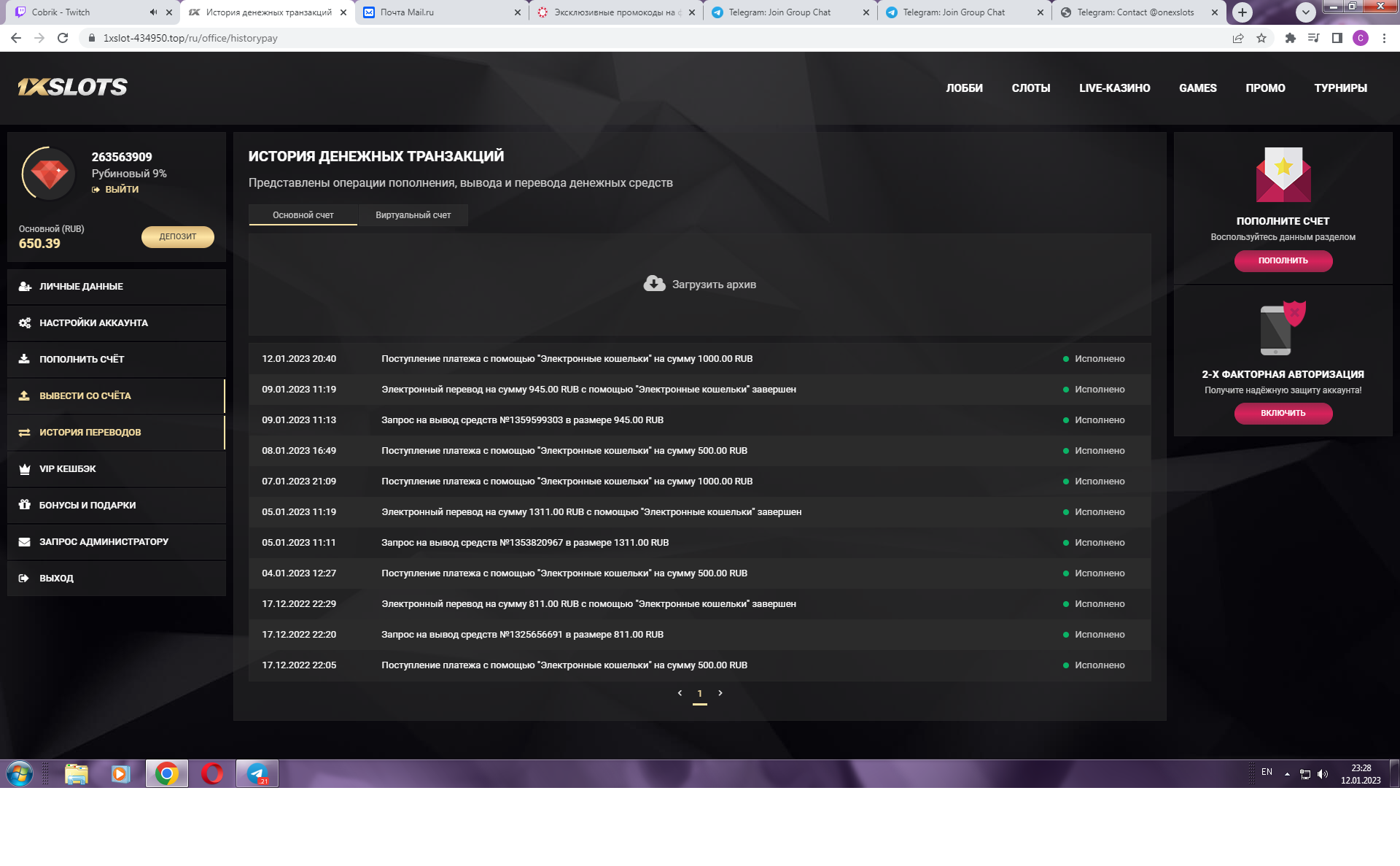Click the ruby gem level avatar

tap(49, 174)
